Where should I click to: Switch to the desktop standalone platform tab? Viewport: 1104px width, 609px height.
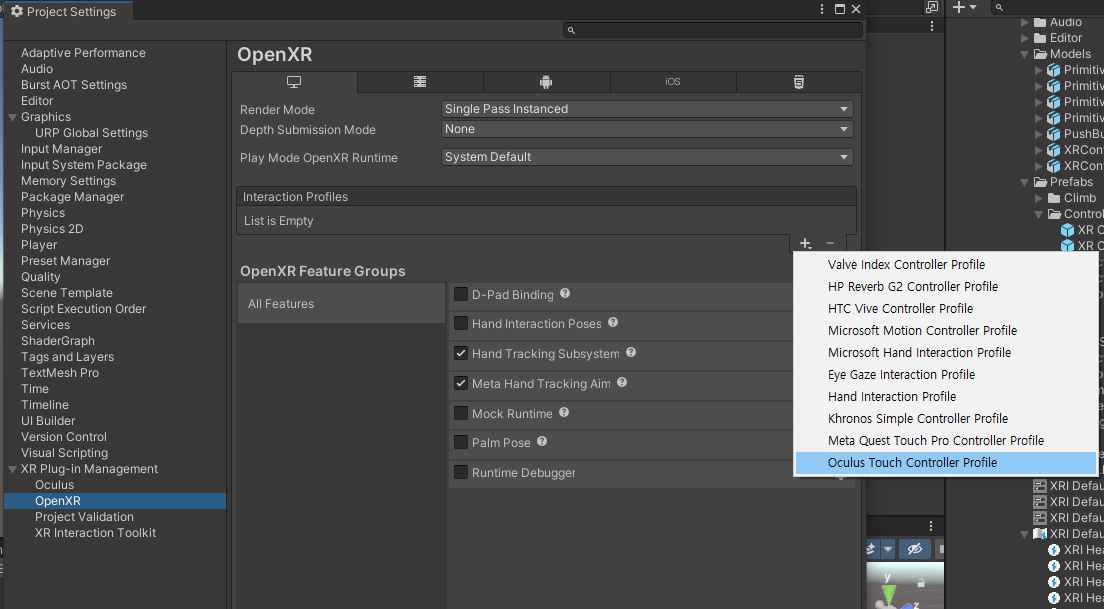[x=294, y=82]
